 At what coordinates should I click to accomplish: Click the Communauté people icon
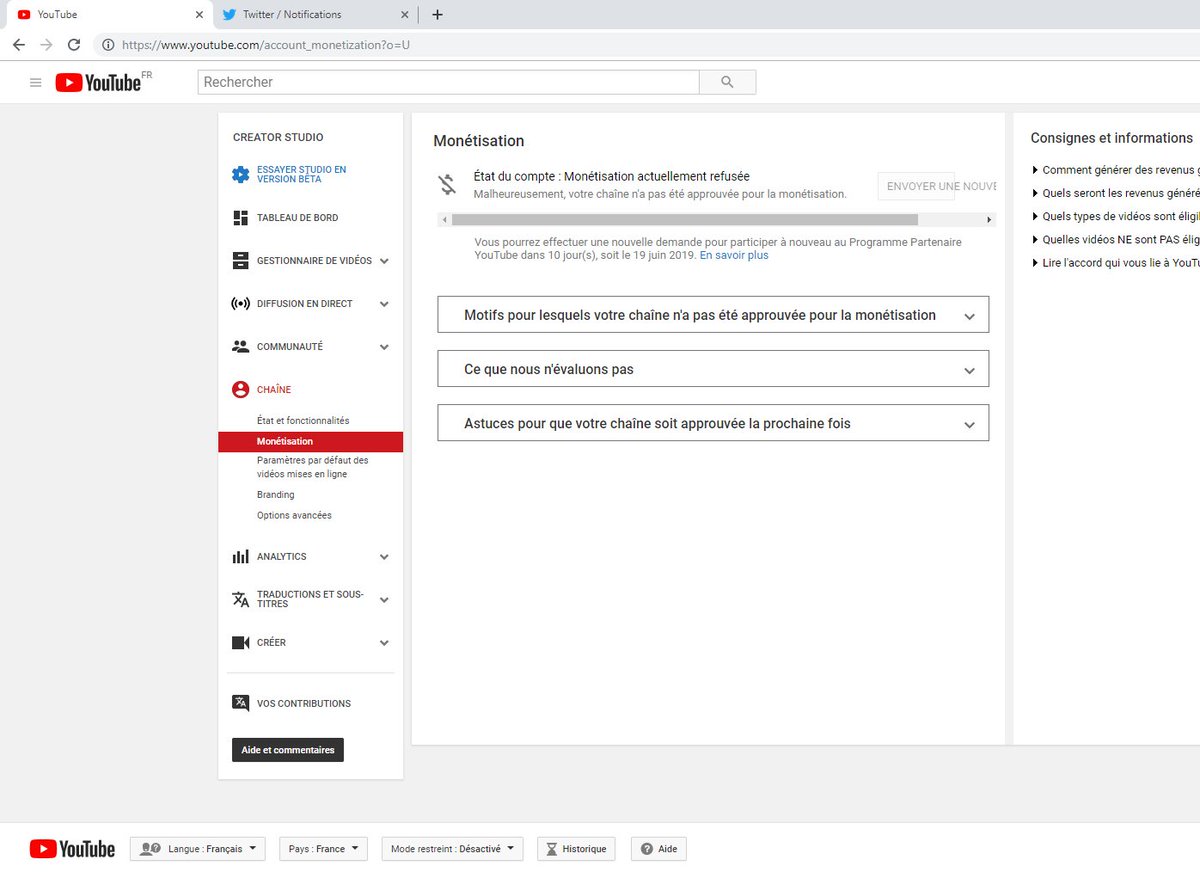click(x=240, y=347)
